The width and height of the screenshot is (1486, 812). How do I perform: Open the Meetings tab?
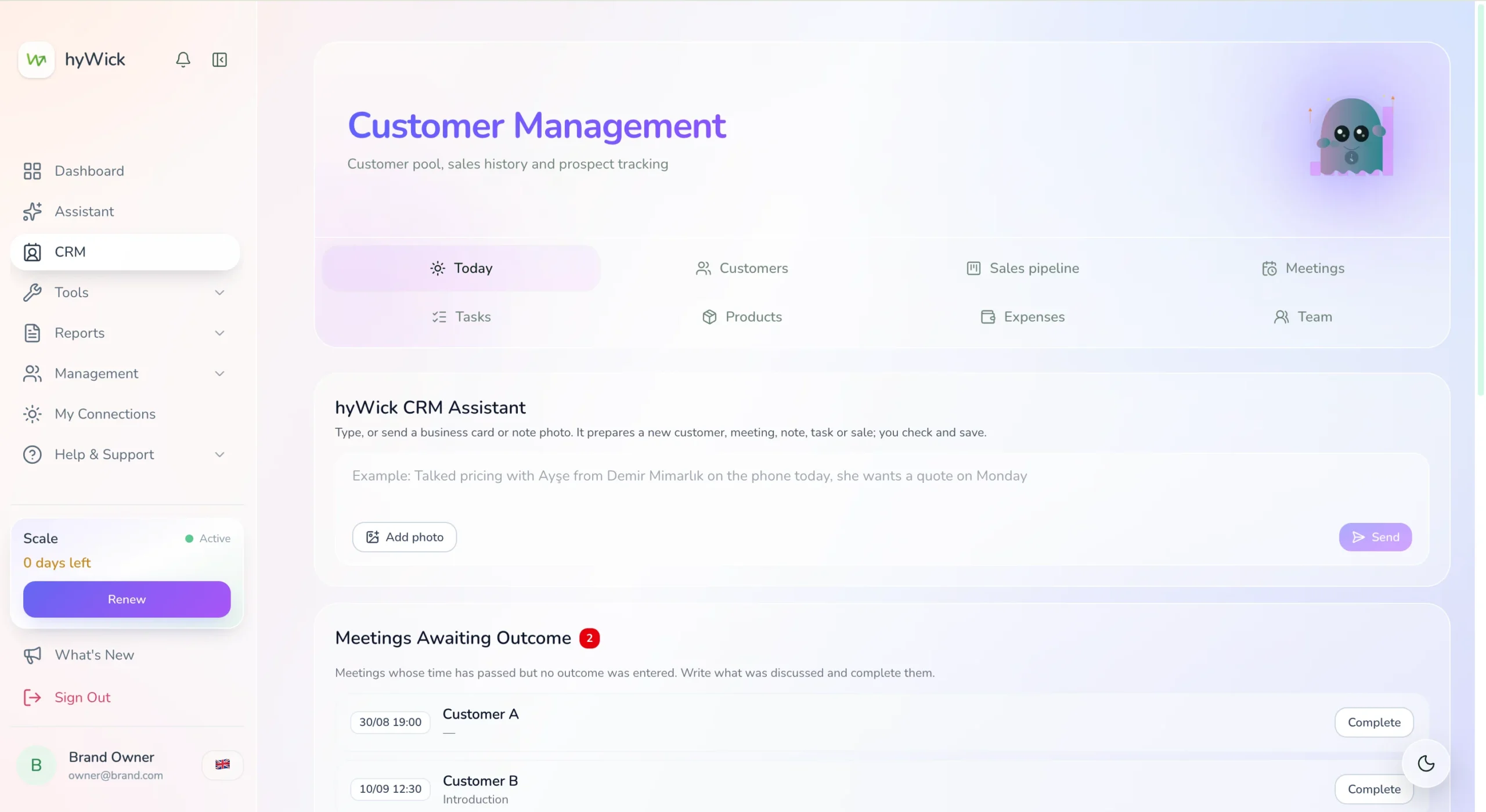click(x=1303, y=268)
